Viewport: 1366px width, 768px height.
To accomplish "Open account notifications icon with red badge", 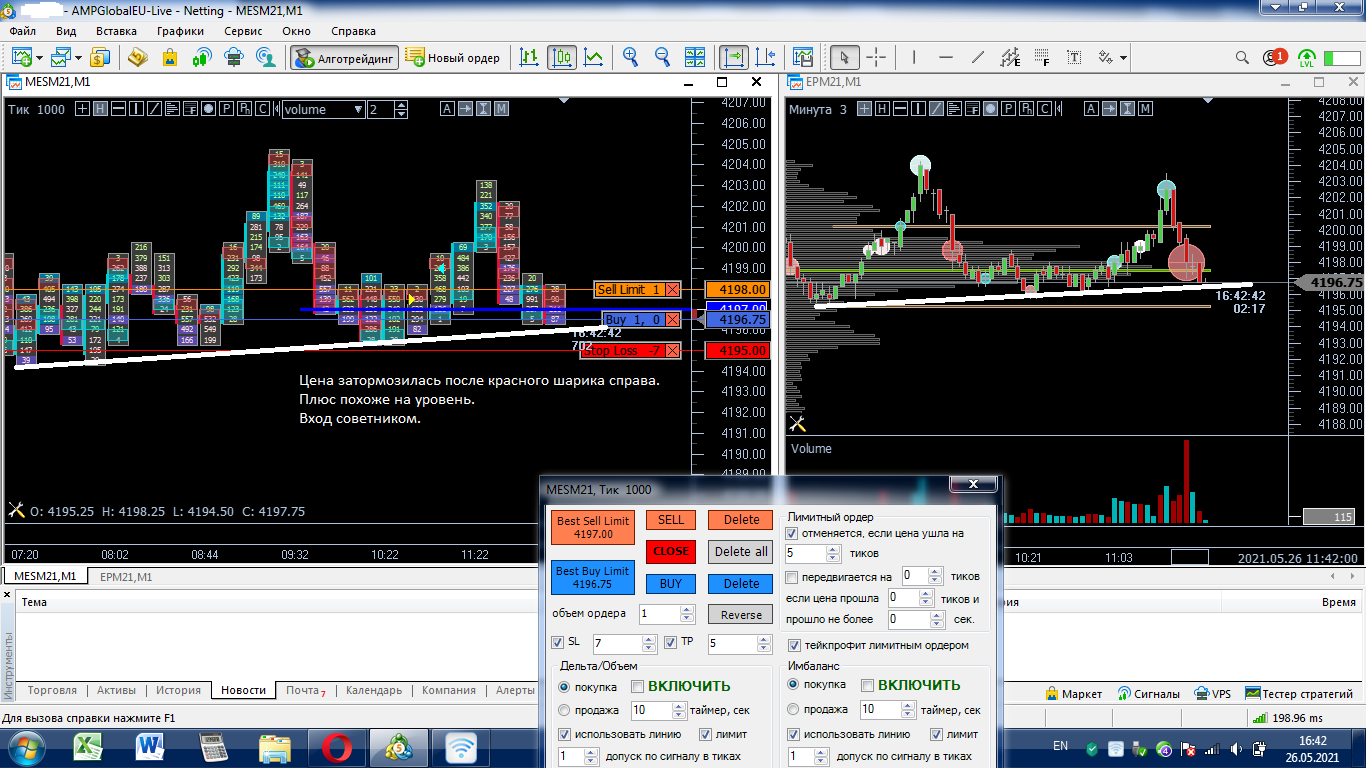I will tap(1274, 58).
